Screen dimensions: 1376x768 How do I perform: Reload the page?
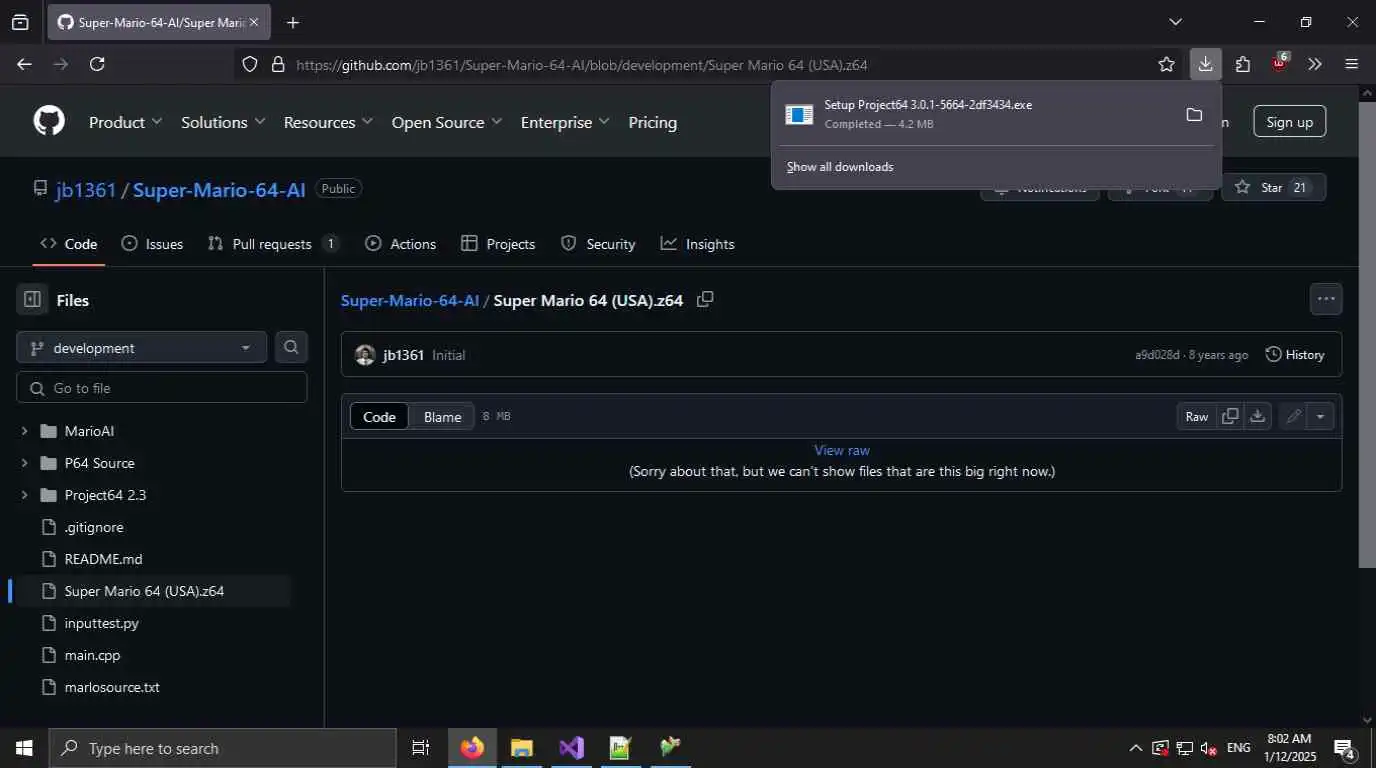97,64
